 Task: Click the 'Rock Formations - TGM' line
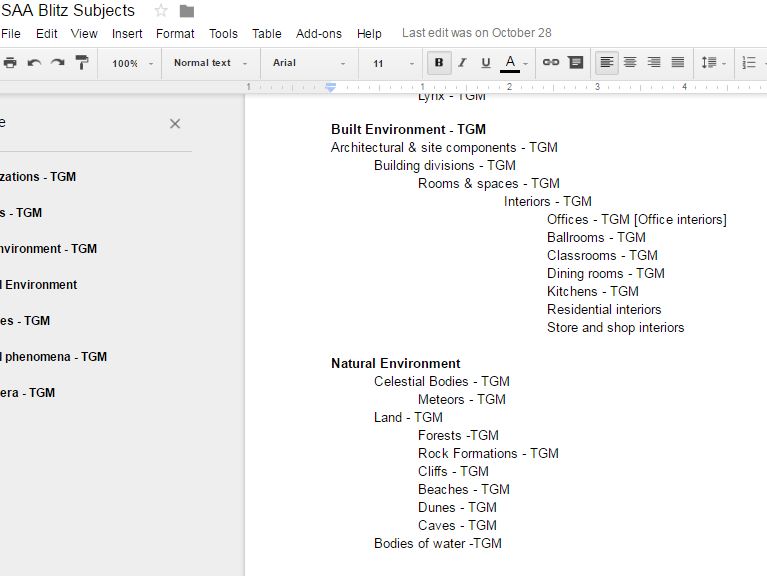coord(488,453)
